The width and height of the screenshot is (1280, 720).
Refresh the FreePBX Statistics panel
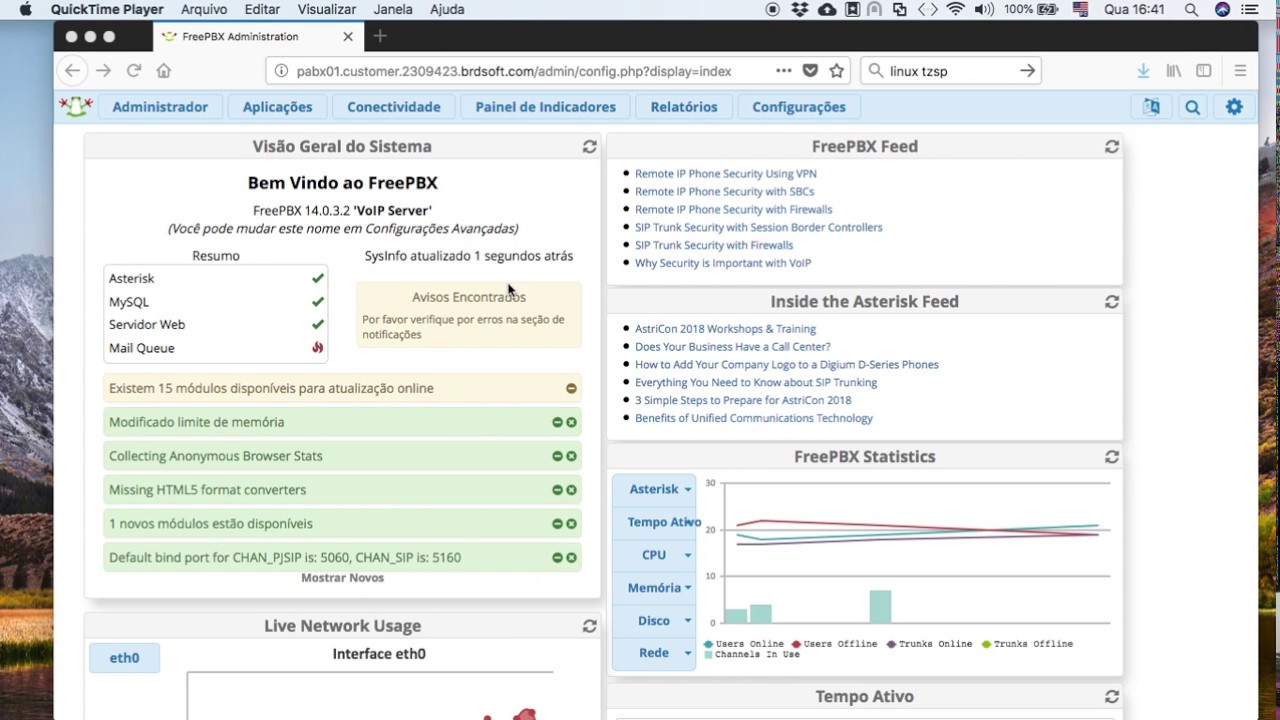coord(1112,456)
